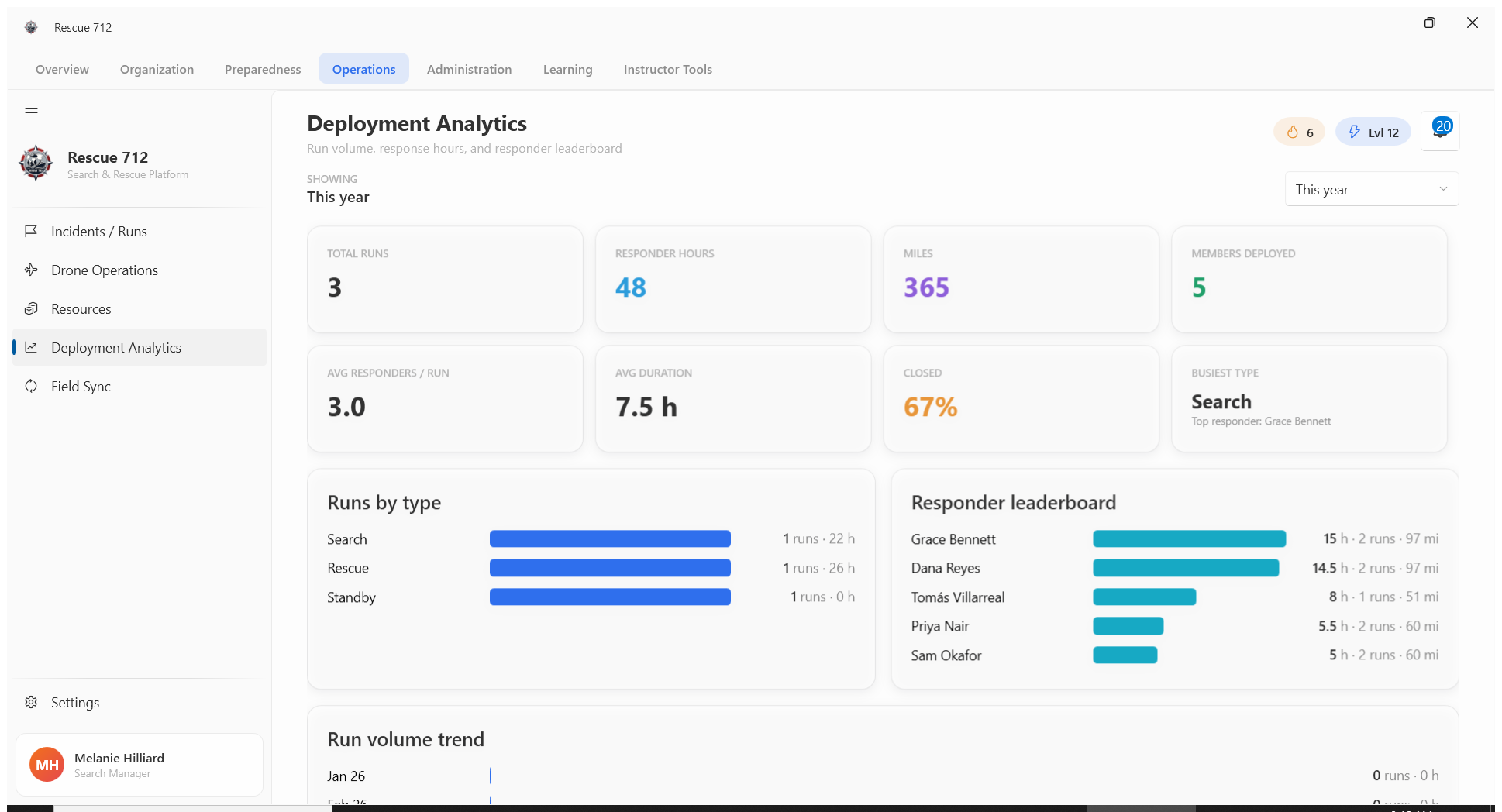Viewport: 1502px width, 812px height.
Task: Click the Responder Hours card
Action: [x=733, y=279]
